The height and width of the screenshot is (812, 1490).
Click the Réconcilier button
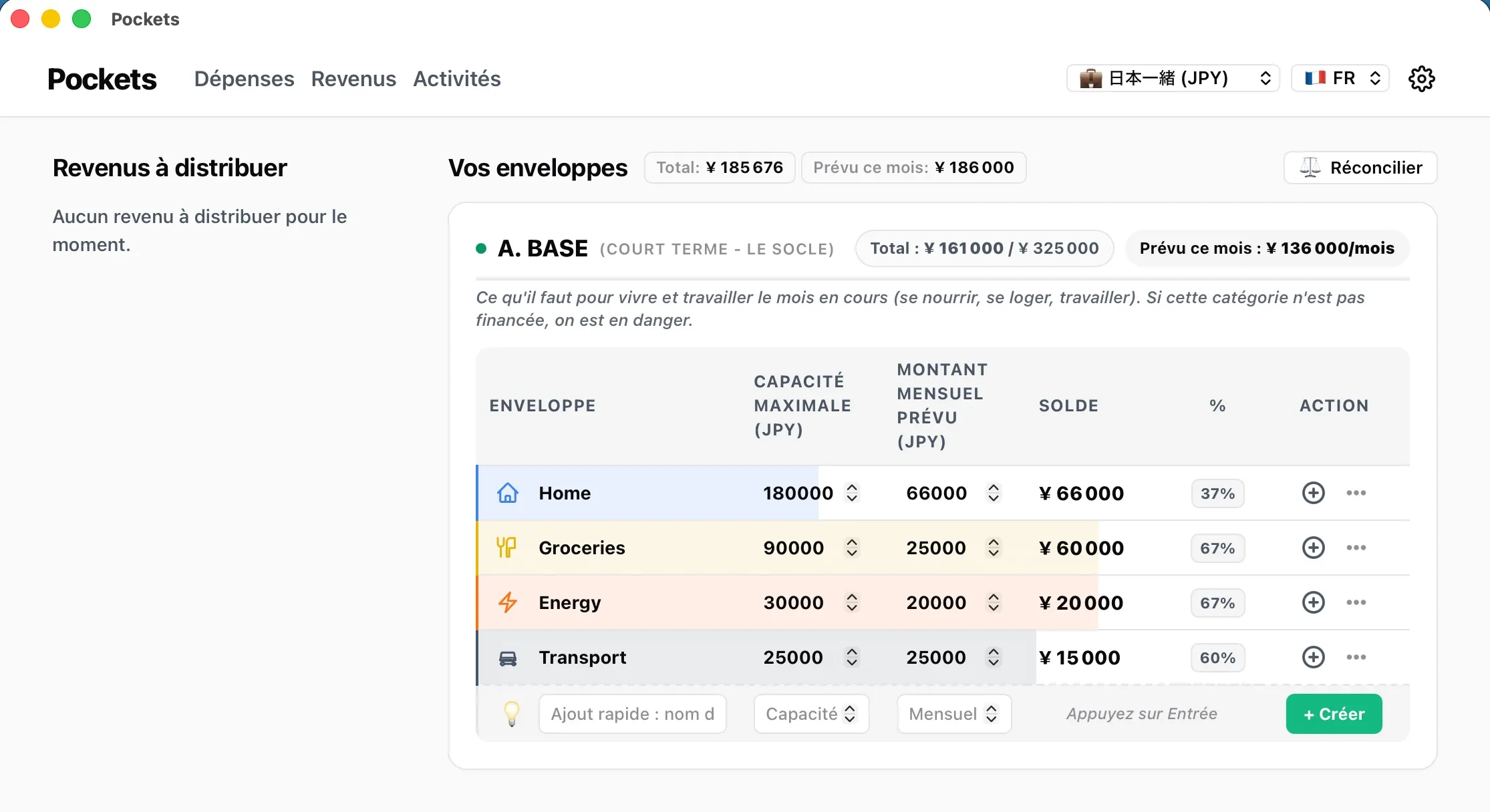[x=1360, y=168]
